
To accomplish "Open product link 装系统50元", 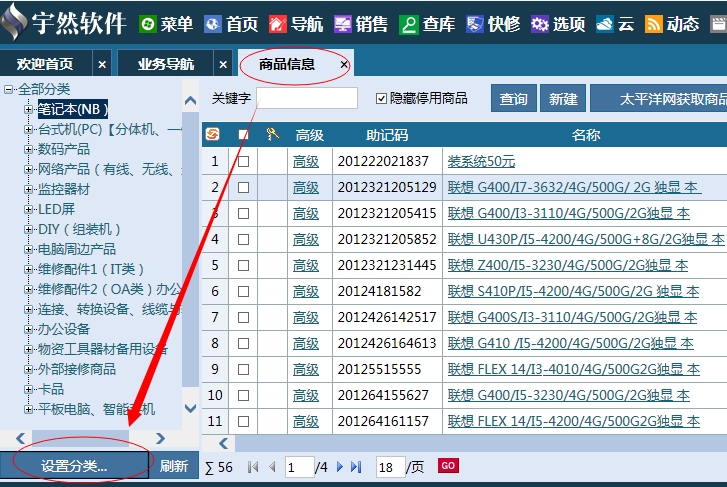I will [481, 161].
